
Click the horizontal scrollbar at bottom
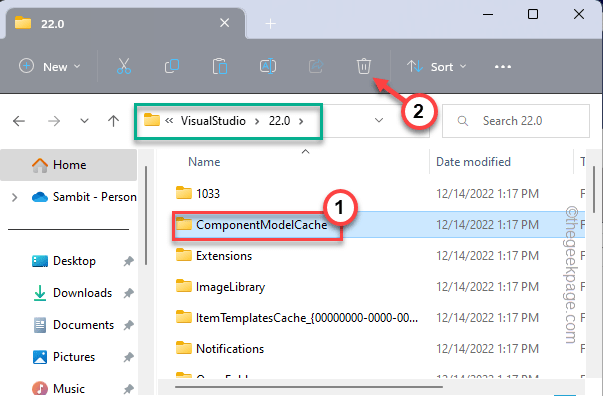[x=309, y=387]
